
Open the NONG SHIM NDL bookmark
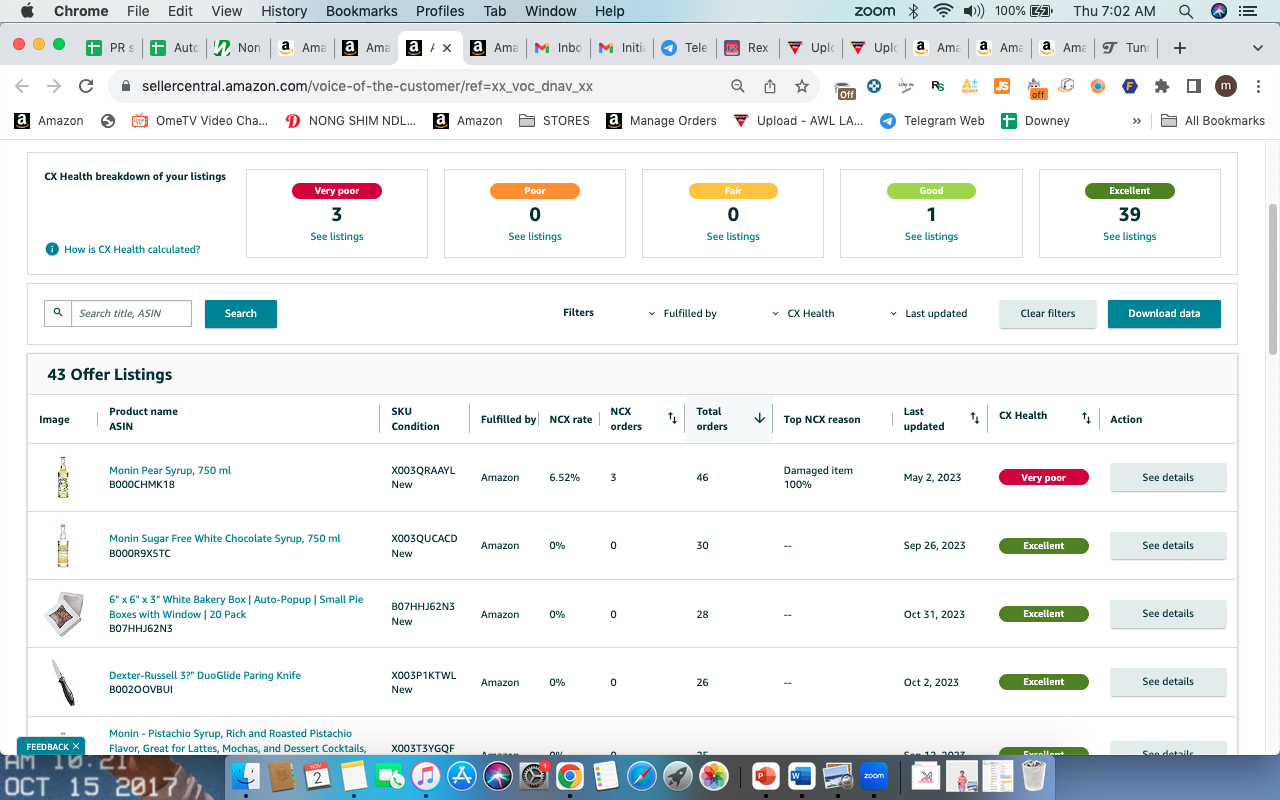pyautogui.click(x=352, y=121)
